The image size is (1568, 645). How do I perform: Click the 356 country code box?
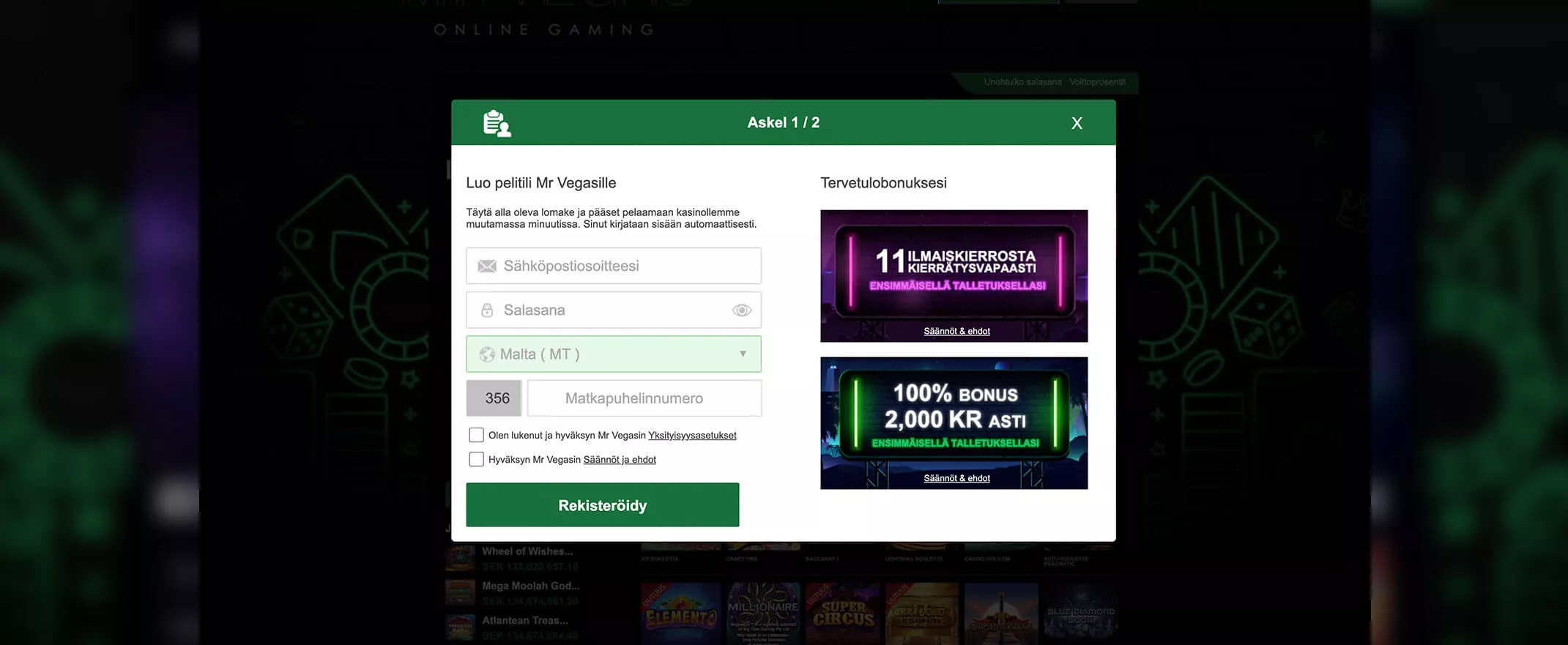click(494, 398)
